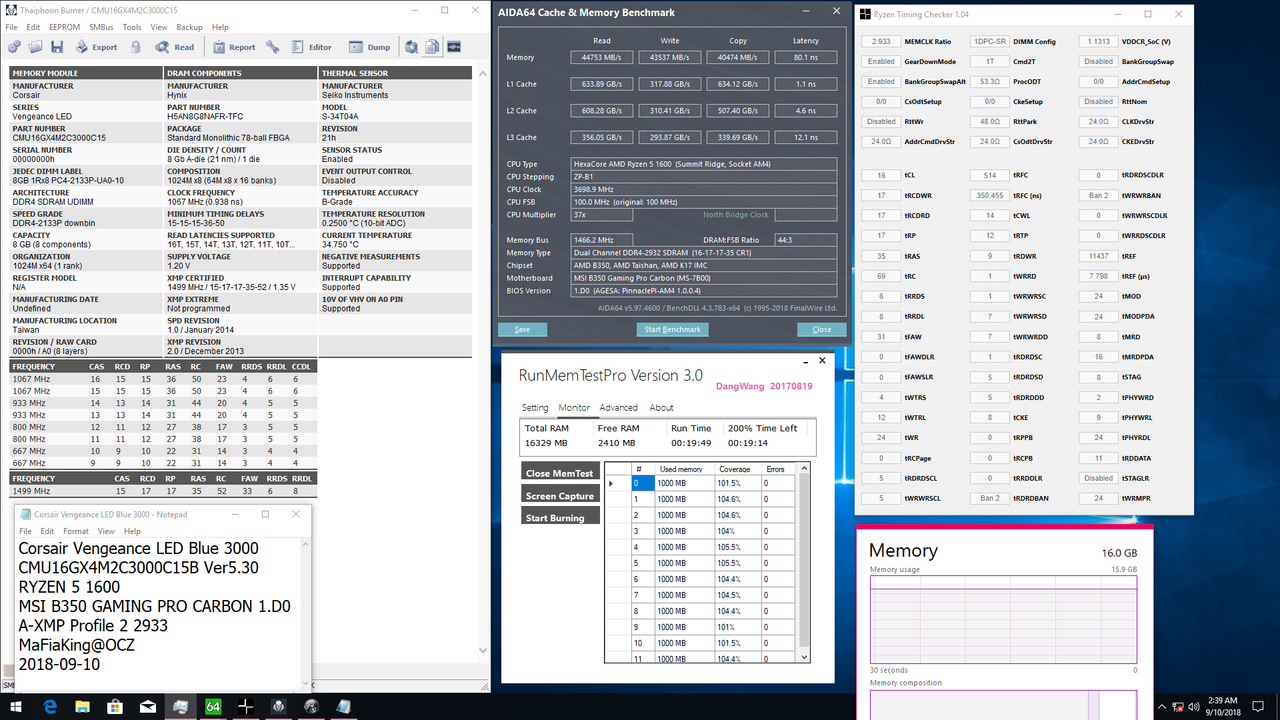Click Screen Capture in RunMemTestPro
This screenshot has height=720, width=1280.
tap(560, 495)
